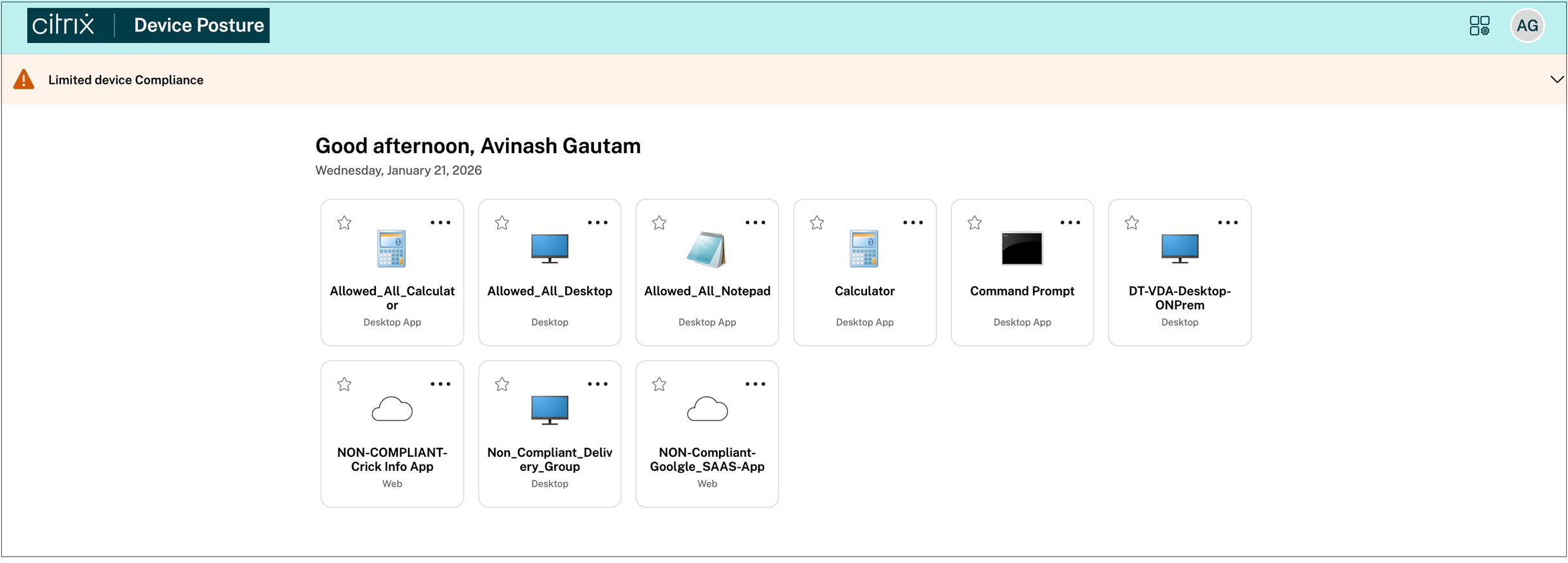1568x563 pixels.
Task: Click the Citrix Device Posture logo
Action: click(x=148, y=25)
